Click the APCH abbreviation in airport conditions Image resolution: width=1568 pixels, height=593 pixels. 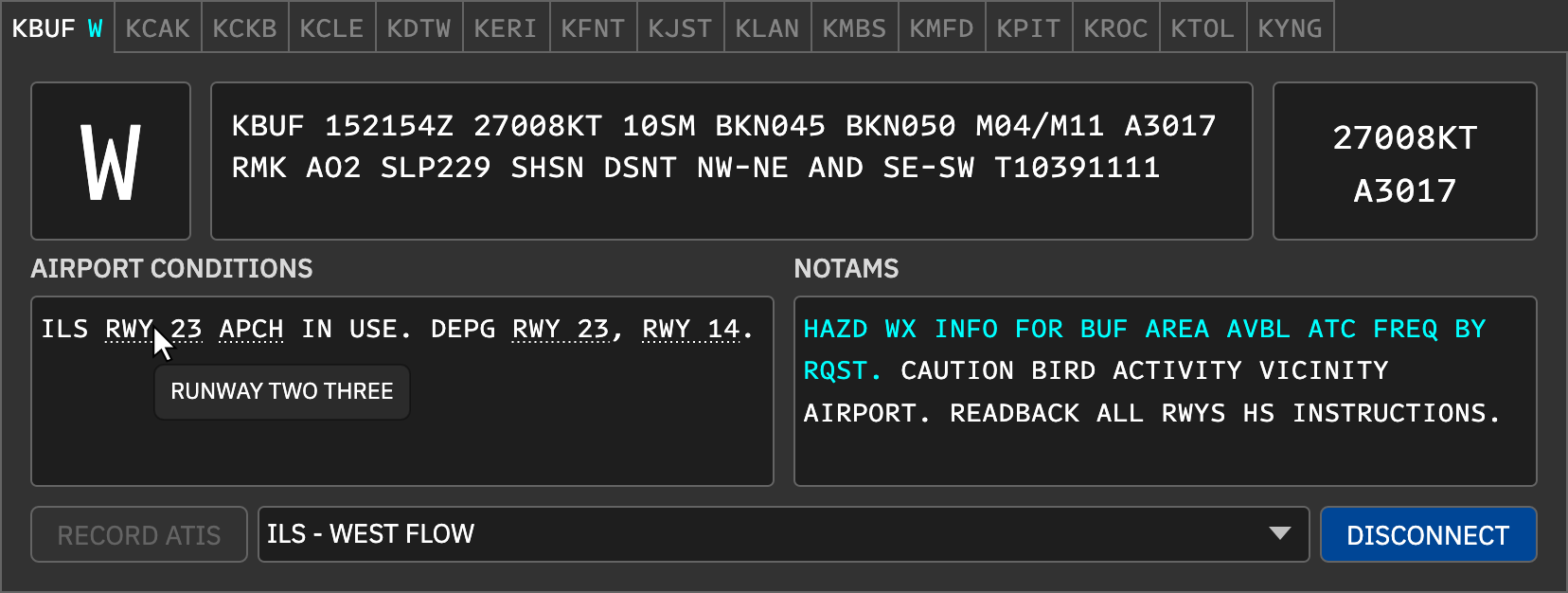pos(251,329)
